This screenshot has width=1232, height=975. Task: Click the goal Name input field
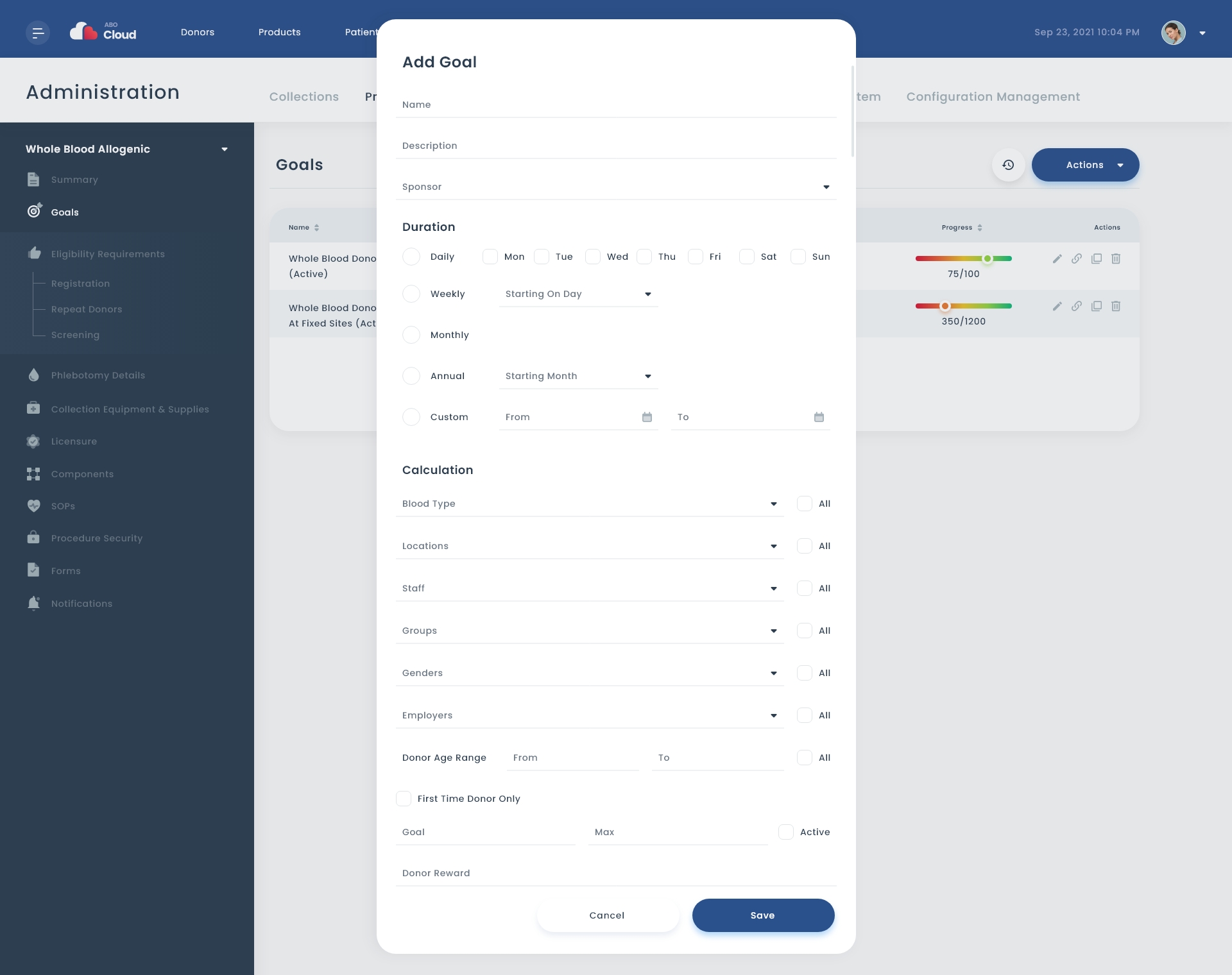[x=616, y=105]
